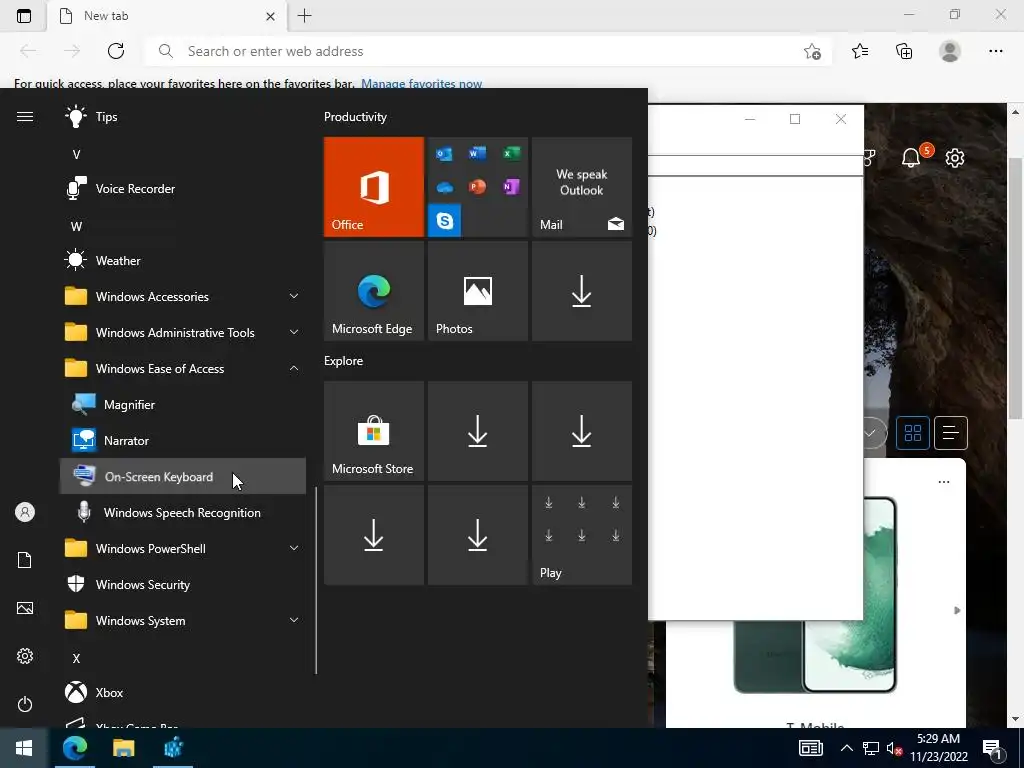
Task: Open the Edge Favorites panel
Action: pyautogui.click(x=860, y=51)
